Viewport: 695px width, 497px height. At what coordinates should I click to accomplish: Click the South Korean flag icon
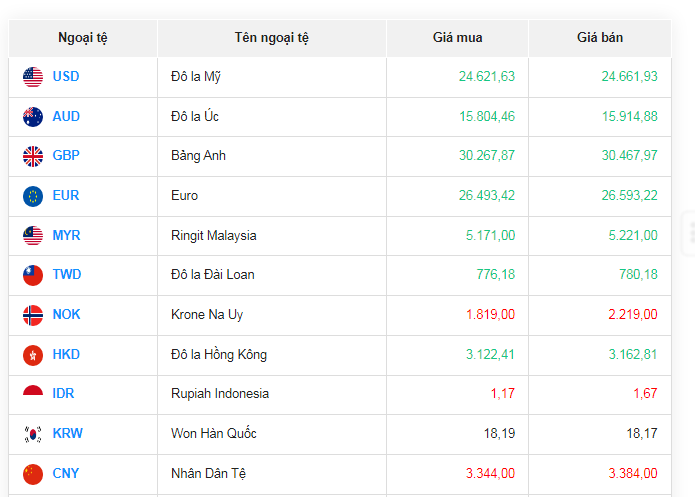tap(33, 434)
